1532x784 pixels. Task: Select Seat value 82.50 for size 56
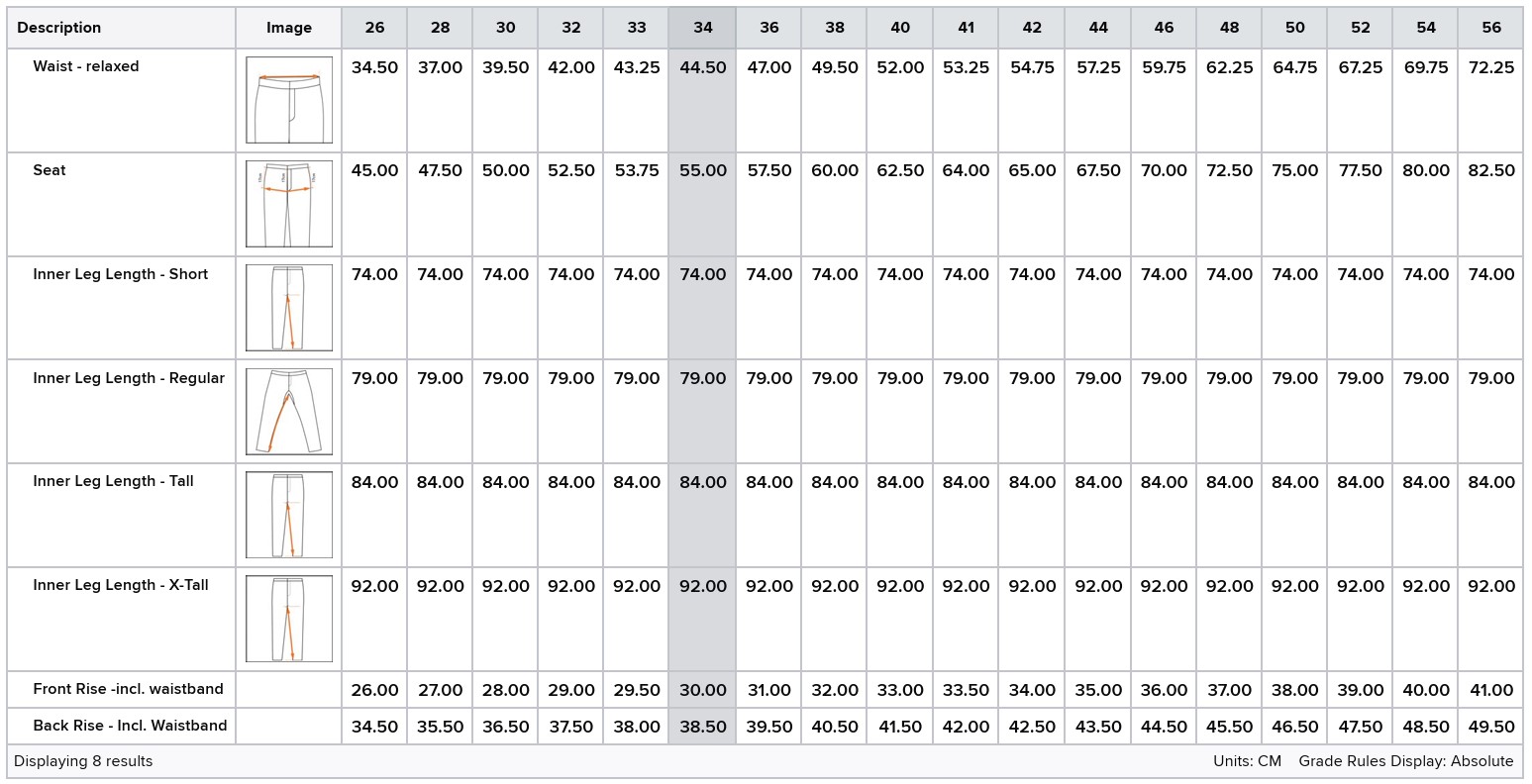coord(1491,171)
